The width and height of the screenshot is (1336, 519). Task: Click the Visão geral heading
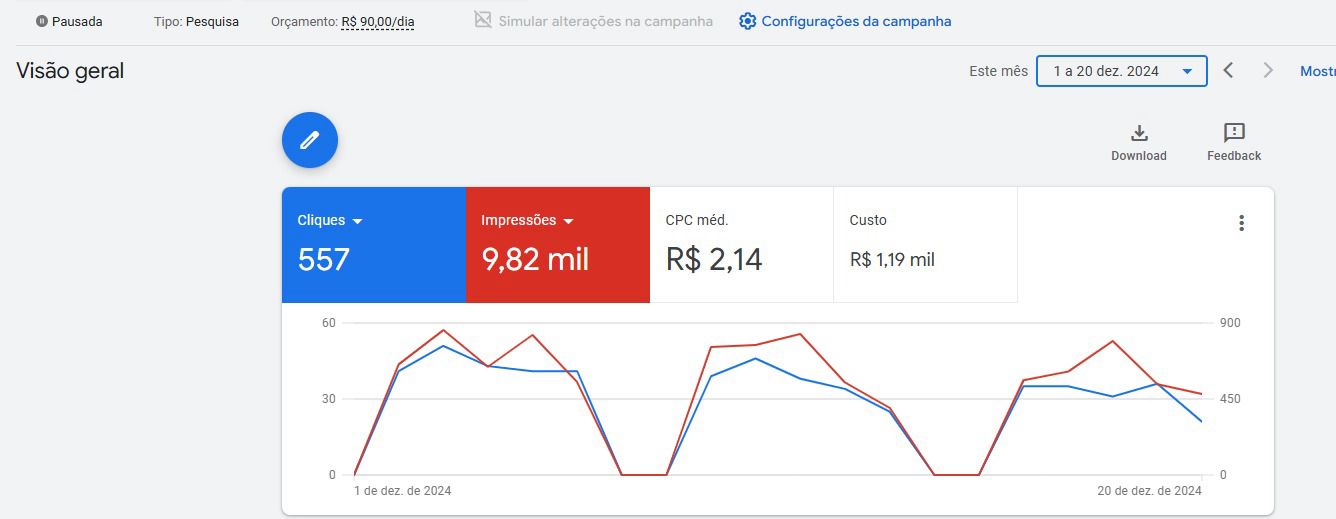pyautogui.click(x=70, y=71)
